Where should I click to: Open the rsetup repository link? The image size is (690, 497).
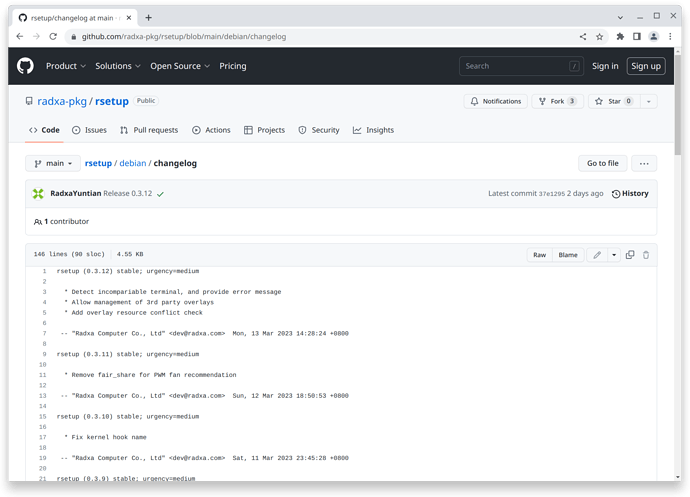[x=112, y=101]
